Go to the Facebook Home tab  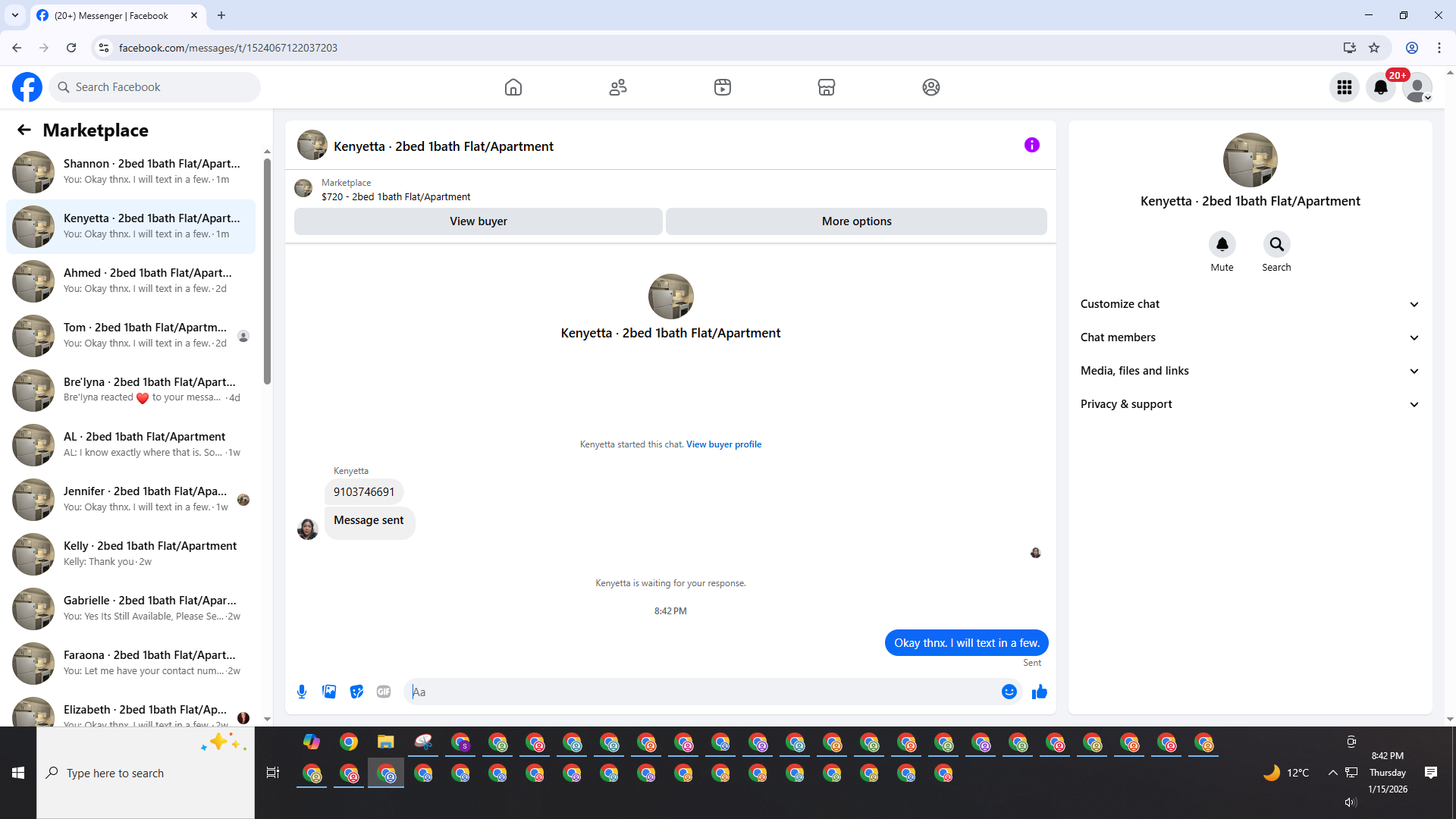click(x=513, y=87)
